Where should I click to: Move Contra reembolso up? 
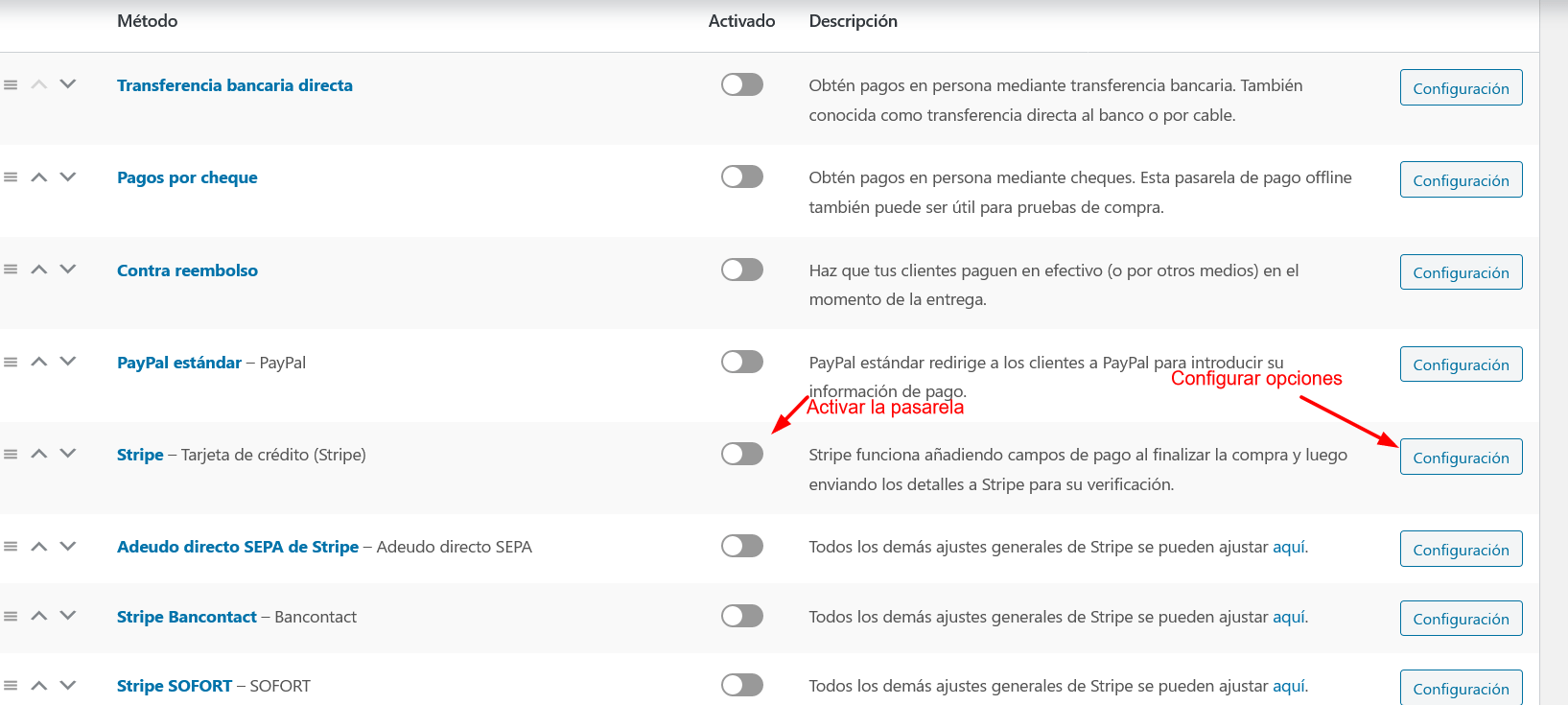click(x=39, y=270)
